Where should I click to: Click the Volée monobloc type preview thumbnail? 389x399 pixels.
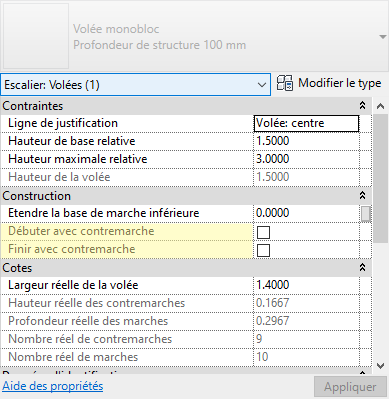pyautogui.click(x=36, y=36)
